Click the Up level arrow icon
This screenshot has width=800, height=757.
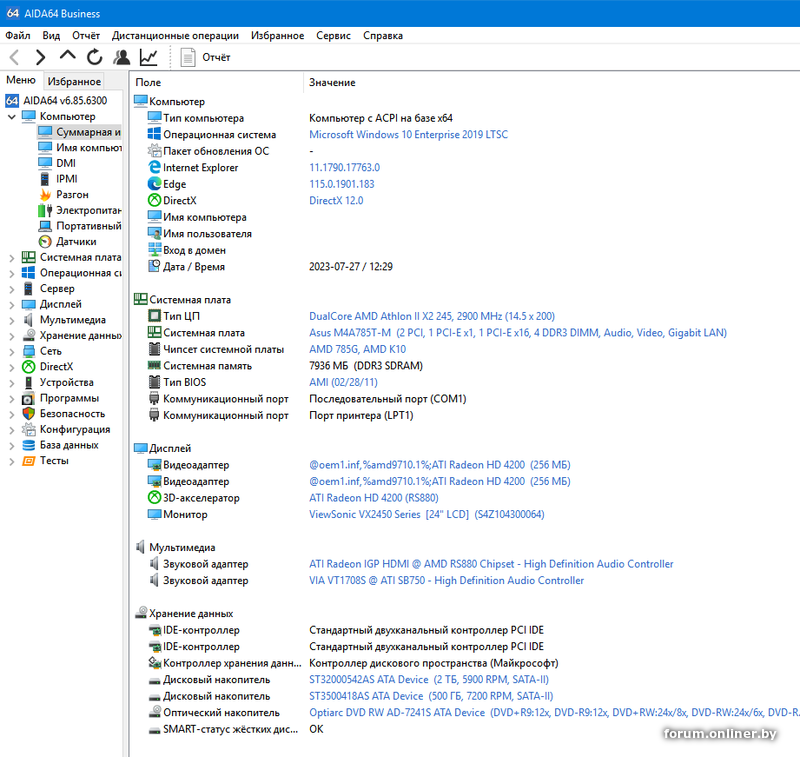pos(68,57)
